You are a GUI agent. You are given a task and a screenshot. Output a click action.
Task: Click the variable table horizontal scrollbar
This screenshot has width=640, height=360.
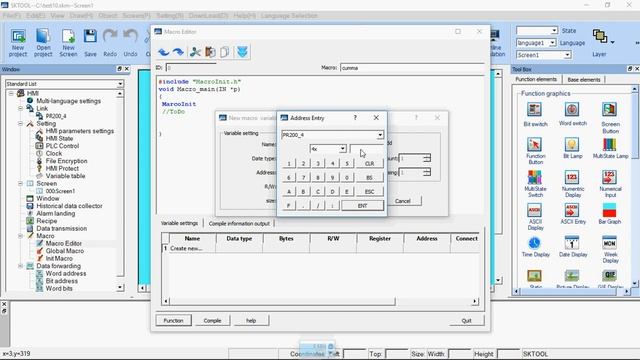point(320,302)
